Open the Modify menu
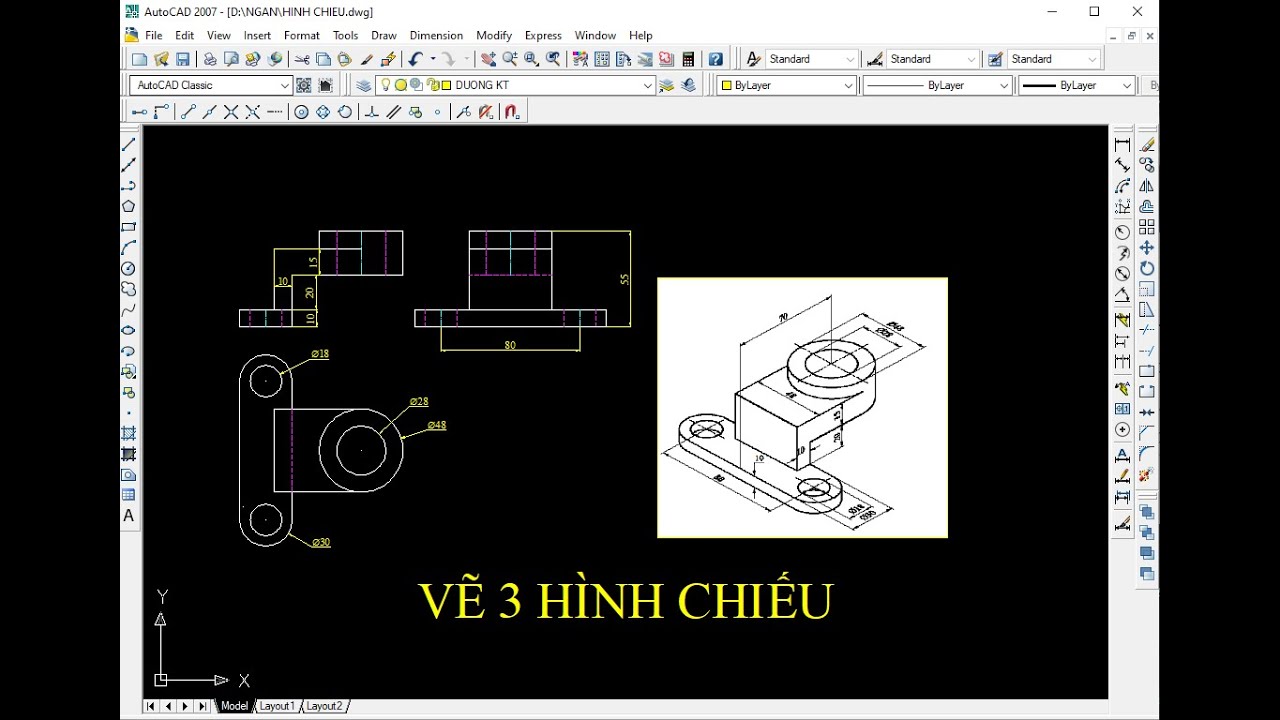The height and width of the screenshot is (720, 1280). (x=494, y=35)
